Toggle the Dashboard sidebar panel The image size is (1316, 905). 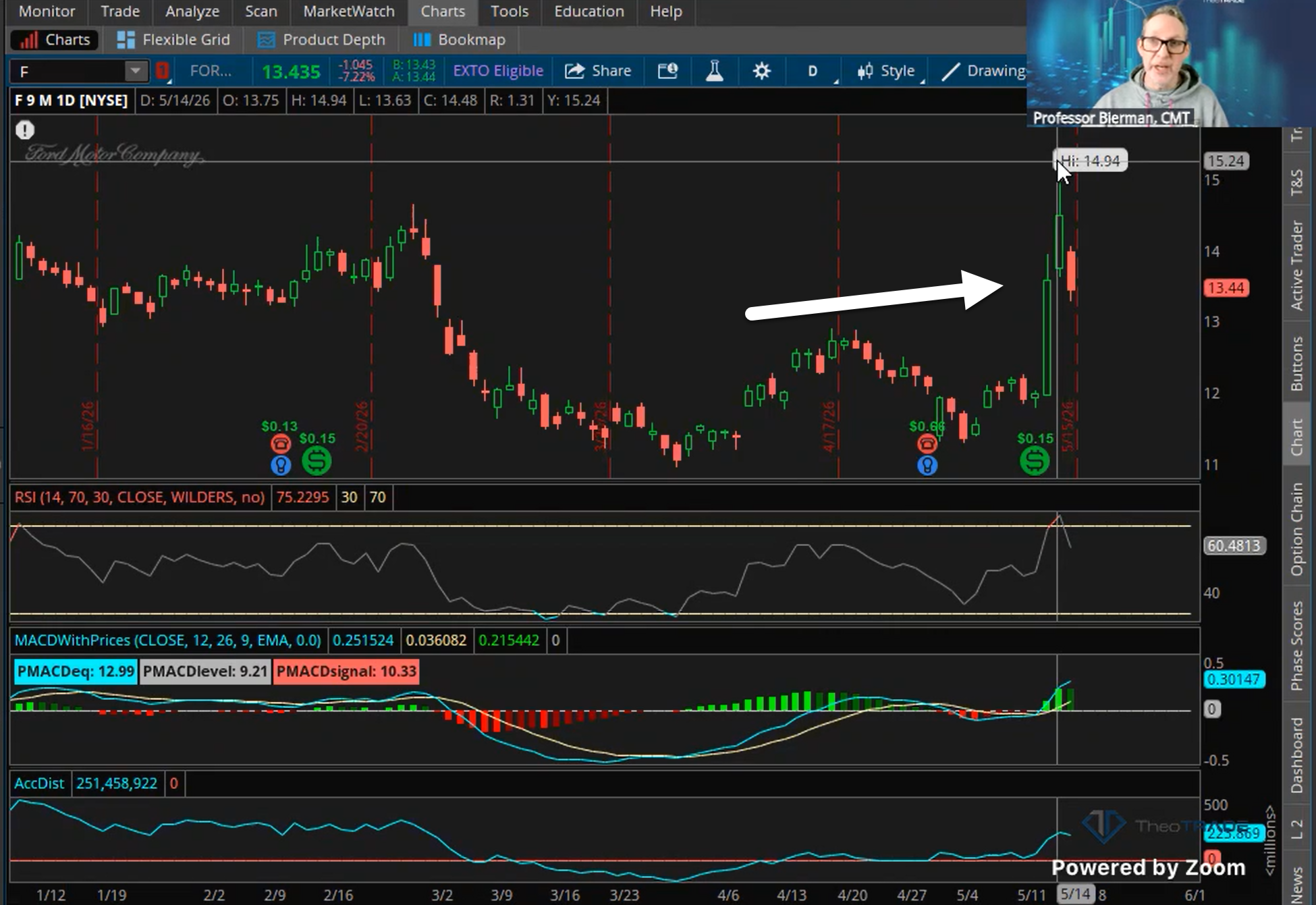pos(1297,755)
